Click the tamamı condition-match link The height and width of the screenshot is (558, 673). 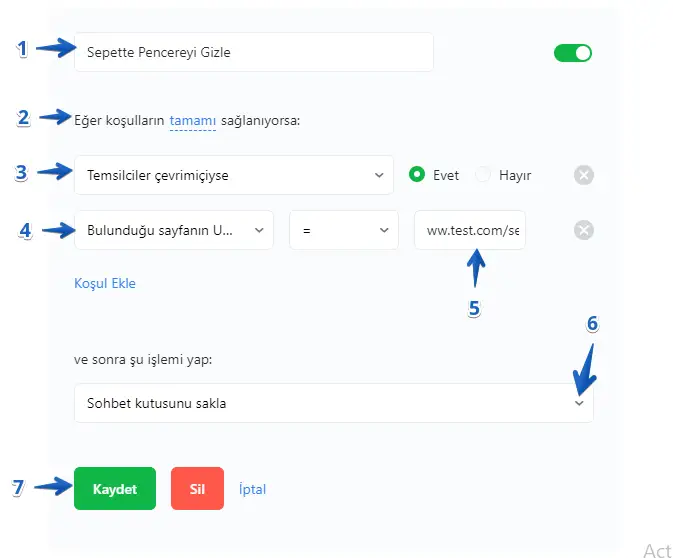tap(192, 121)
